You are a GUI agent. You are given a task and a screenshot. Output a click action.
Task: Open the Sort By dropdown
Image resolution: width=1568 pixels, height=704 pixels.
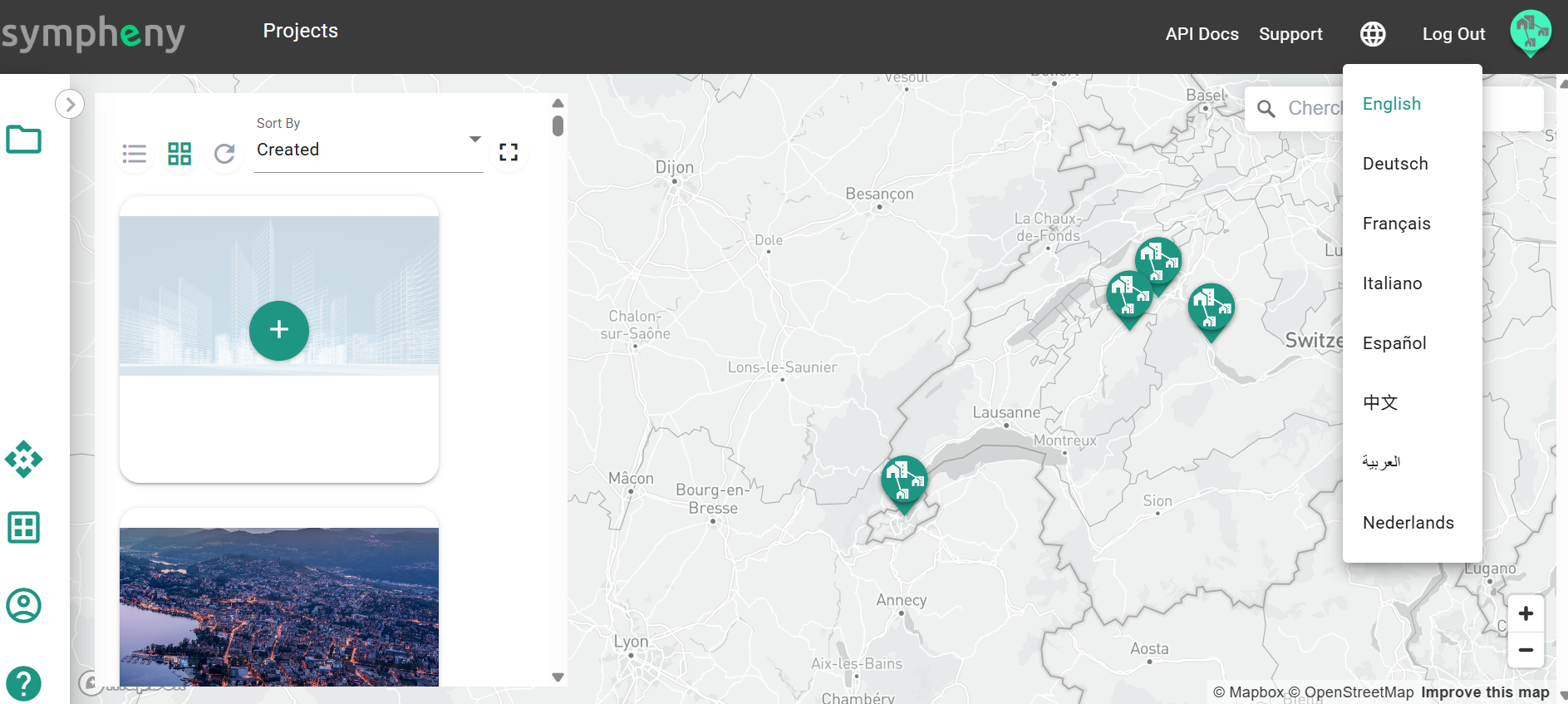pos(368,150)
